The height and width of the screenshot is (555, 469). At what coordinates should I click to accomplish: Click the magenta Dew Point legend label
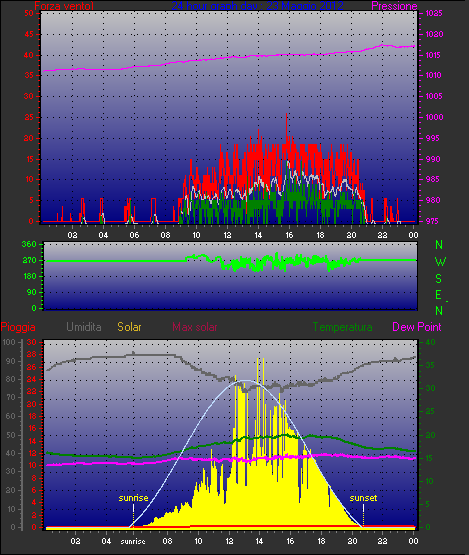point(417,327)
